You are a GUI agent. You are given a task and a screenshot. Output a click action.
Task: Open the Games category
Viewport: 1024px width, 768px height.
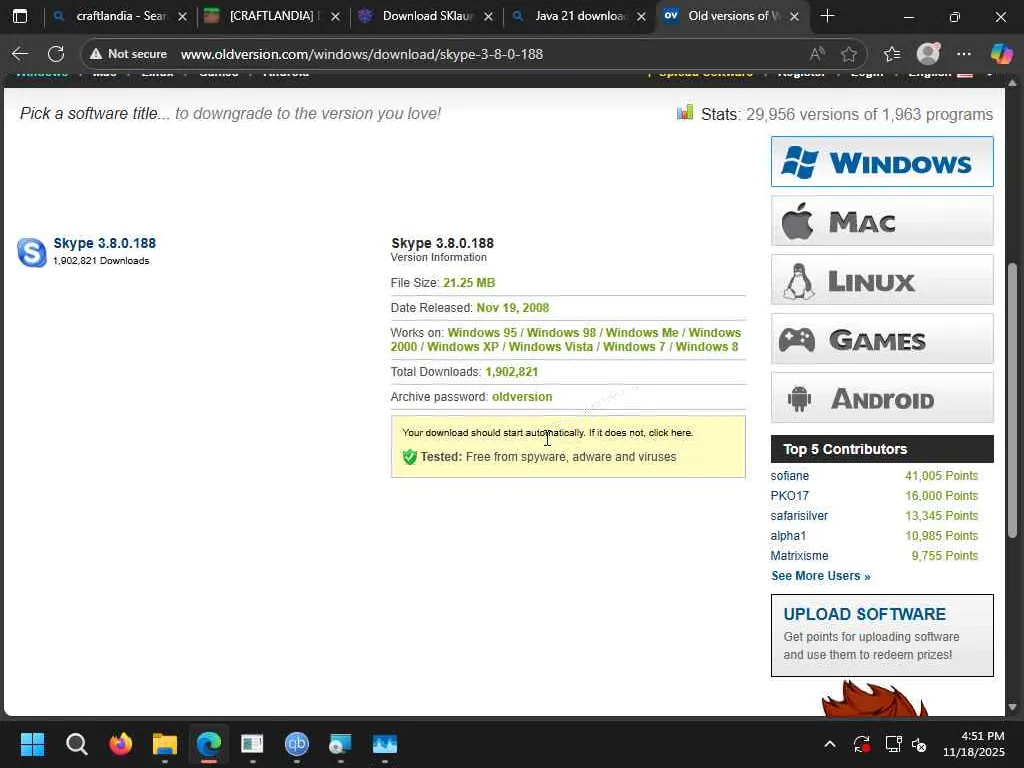(x=882, y=338)
